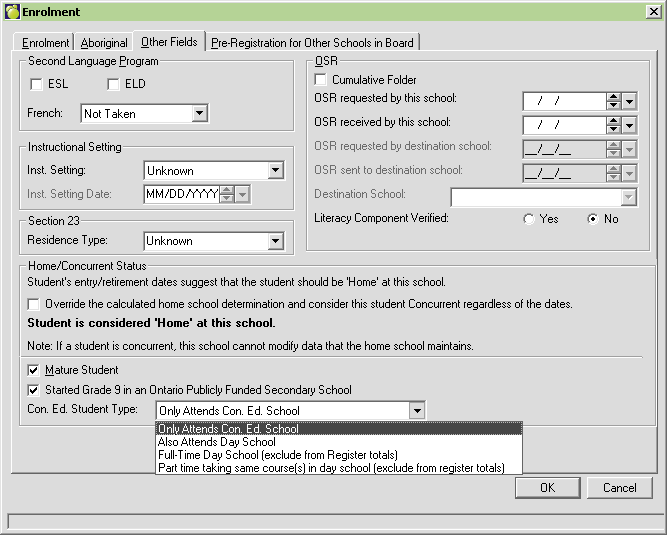Uncheck the Mature Student checkbox
The height and width of the screenshot is (539, 669).
click(x=35, y=370)
